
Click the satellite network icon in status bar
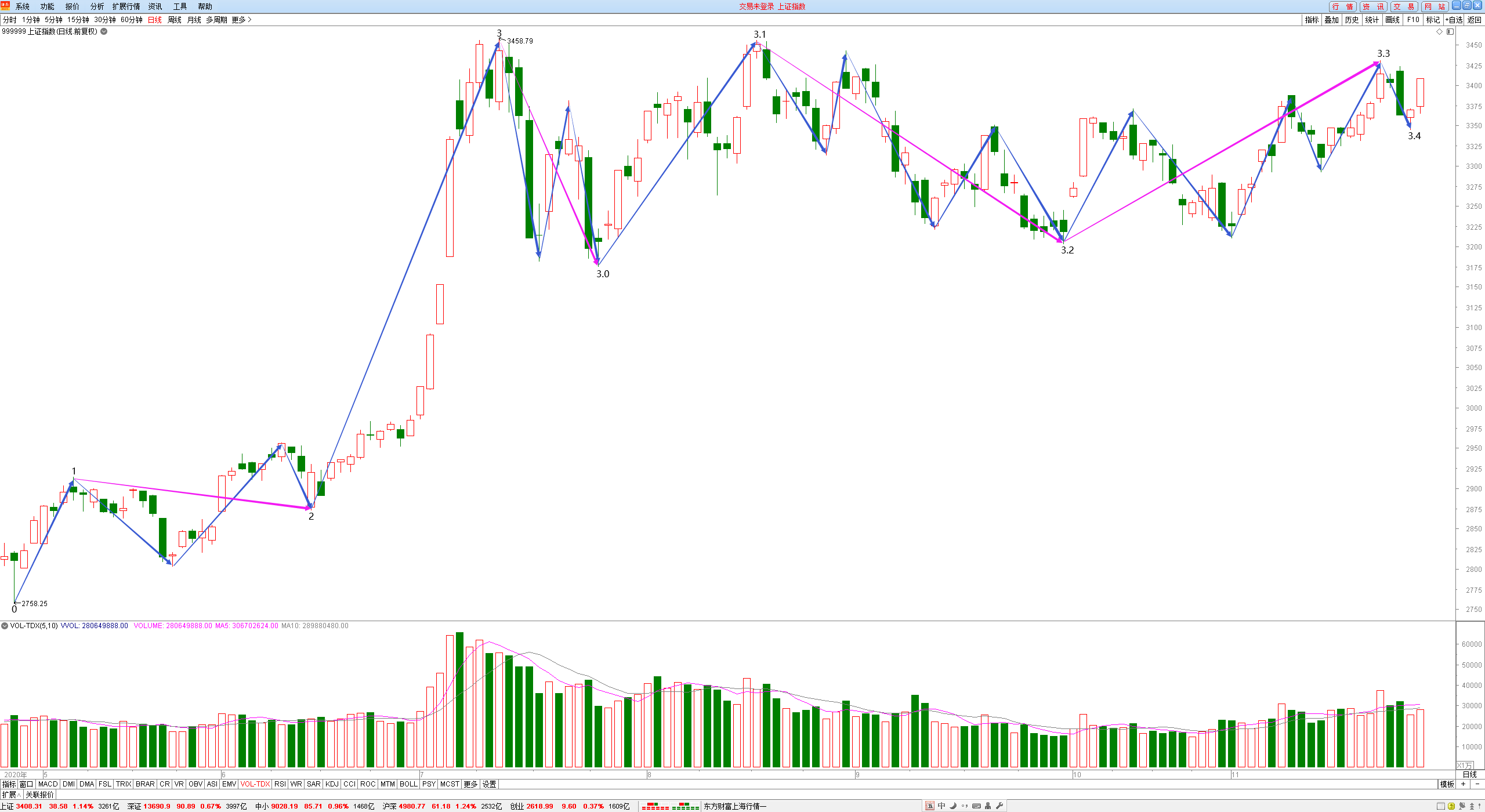[x=1462, y=806]
